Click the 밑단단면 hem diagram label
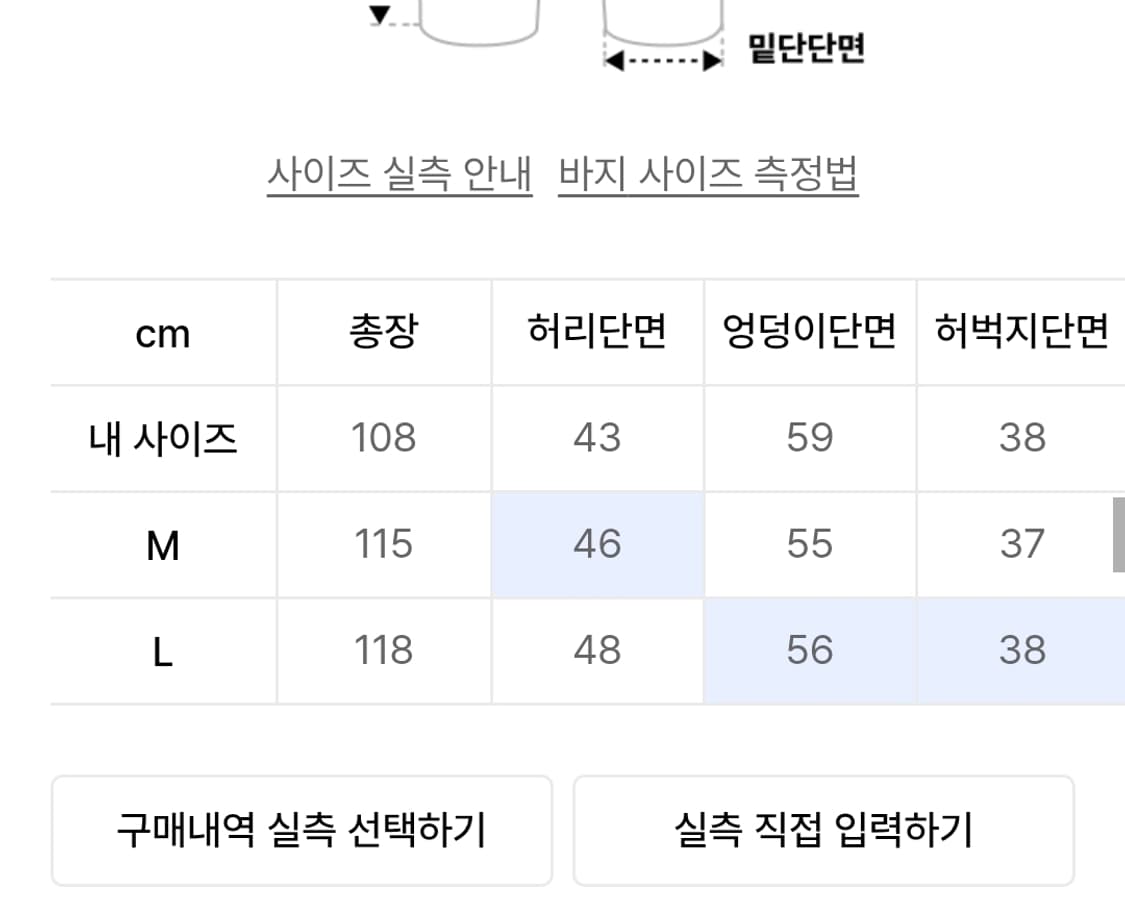The image size is (1125, 923). click(805, 42)
